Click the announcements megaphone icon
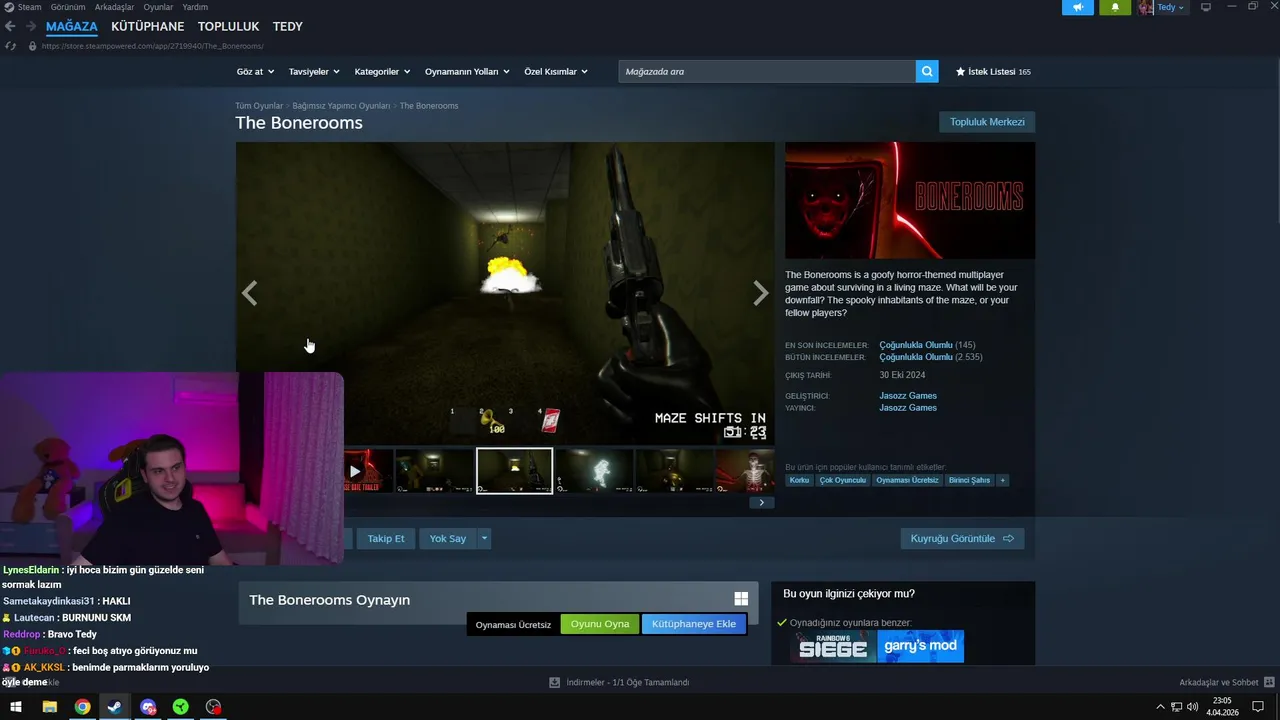Image resolution: width=1280 pixels, height=720 pixels. 1078,7
